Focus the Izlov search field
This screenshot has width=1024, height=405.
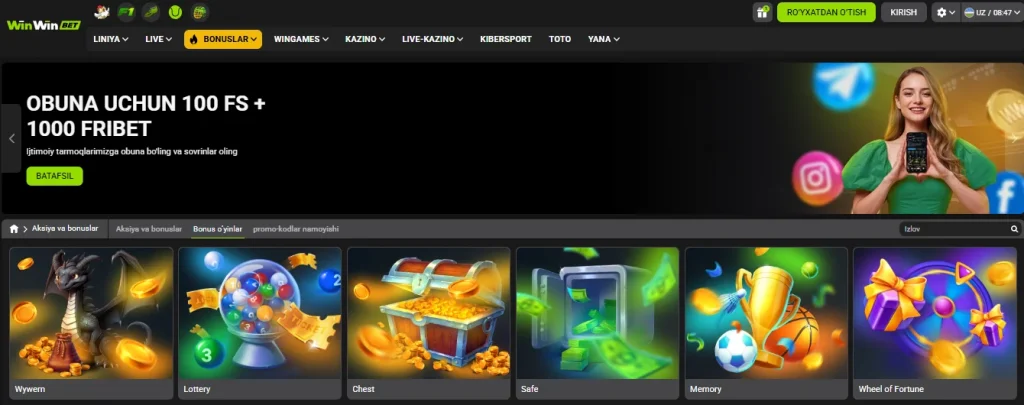(x=953, y=229)
